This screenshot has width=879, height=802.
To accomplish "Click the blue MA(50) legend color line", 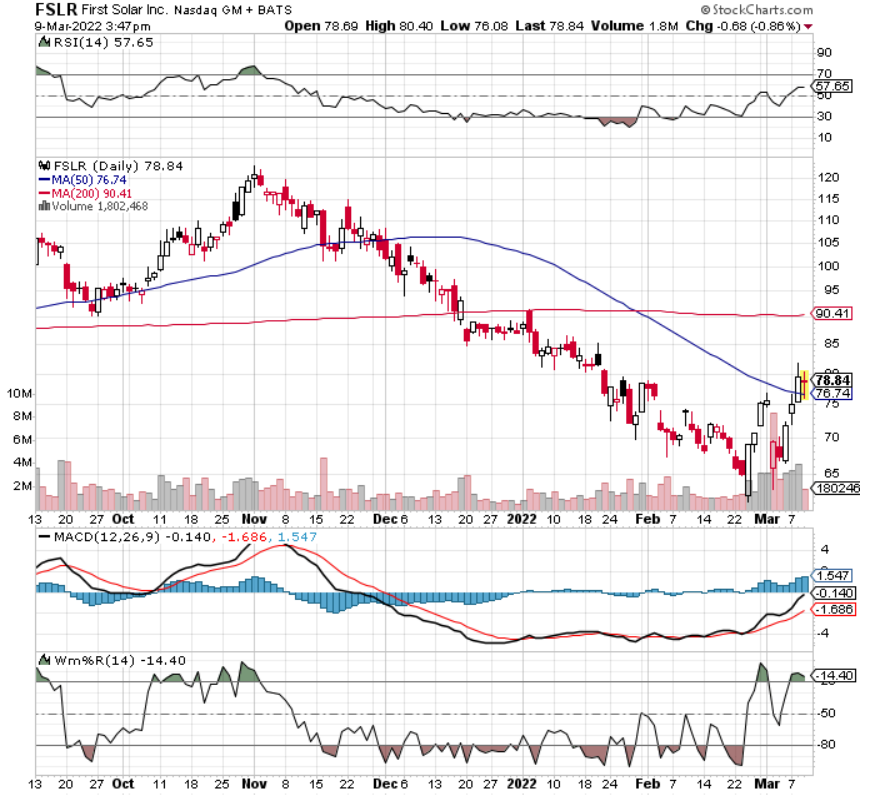I will (x=43, y=179).
